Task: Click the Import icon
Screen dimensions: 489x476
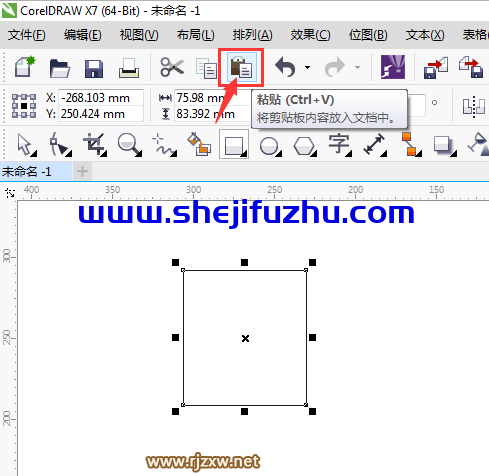Action: tap(436, 68)
